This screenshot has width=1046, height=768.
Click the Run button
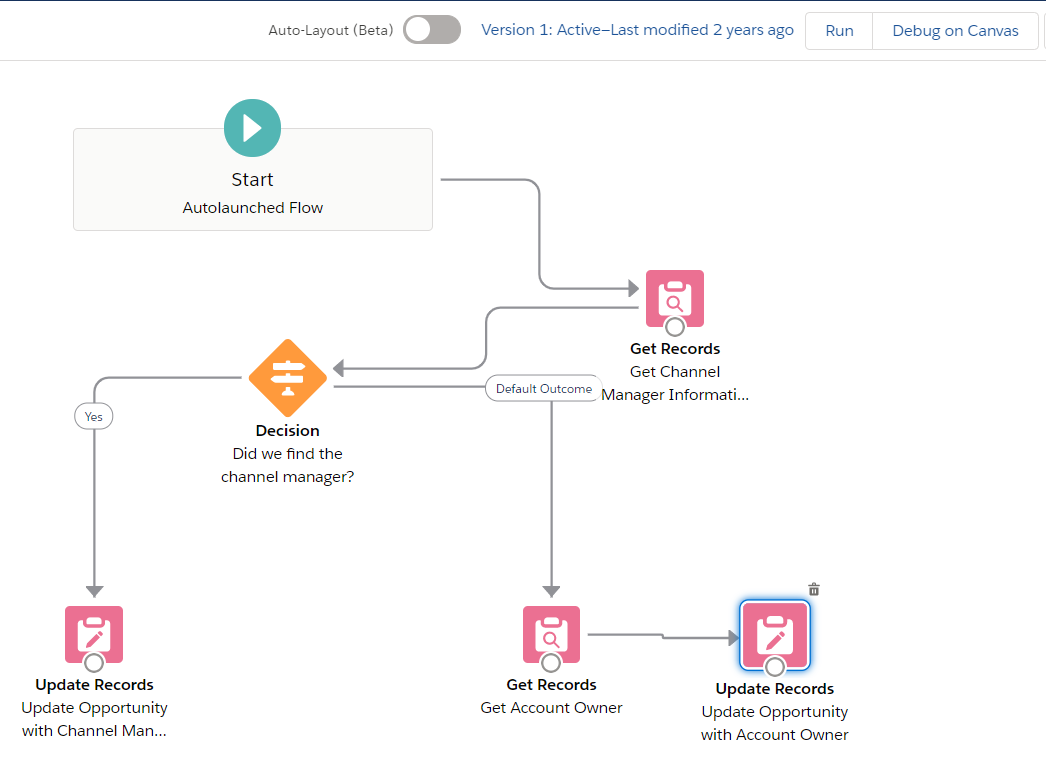[x=838, y=30]
